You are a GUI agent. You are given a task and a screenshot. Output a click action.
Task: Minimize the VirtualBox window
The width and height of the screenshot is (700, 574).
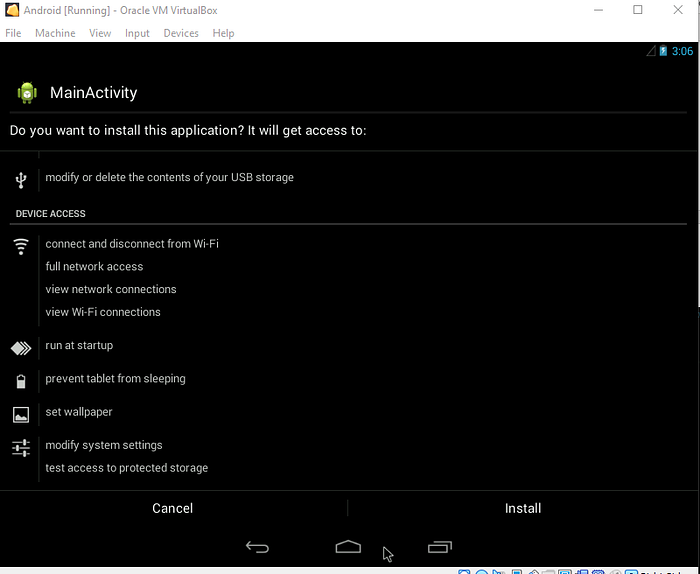(x=598, y=10)
